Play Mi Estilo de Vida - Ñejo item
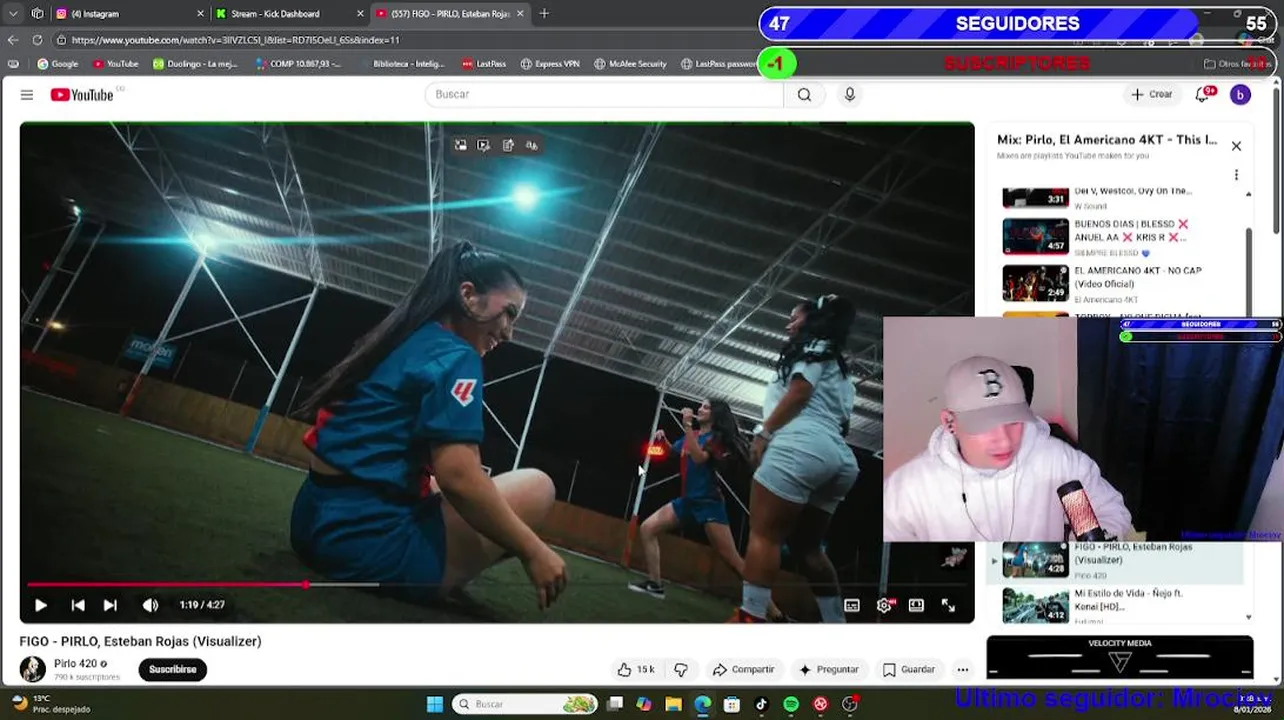The height and width of the screenshot is (720, 1284). coord(1117,604)
